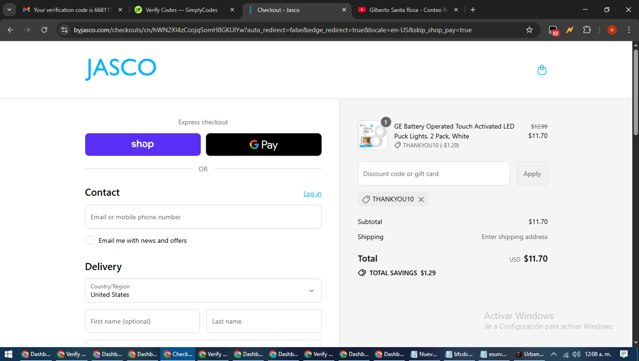Reload the checkout page

pos(44,30)
